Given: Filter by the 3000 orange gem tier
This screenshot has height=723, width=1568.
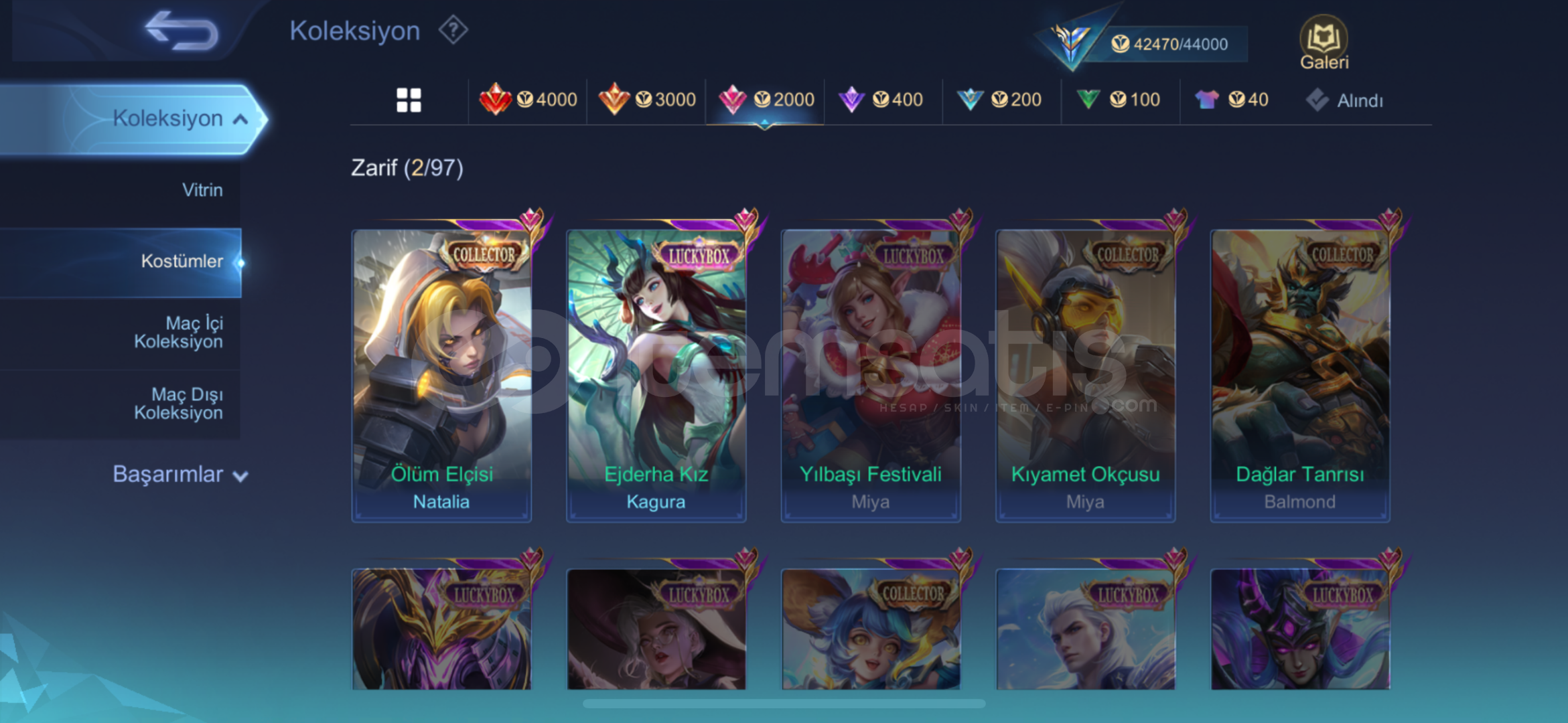Looking at the screenshot, I should (646, 100).
